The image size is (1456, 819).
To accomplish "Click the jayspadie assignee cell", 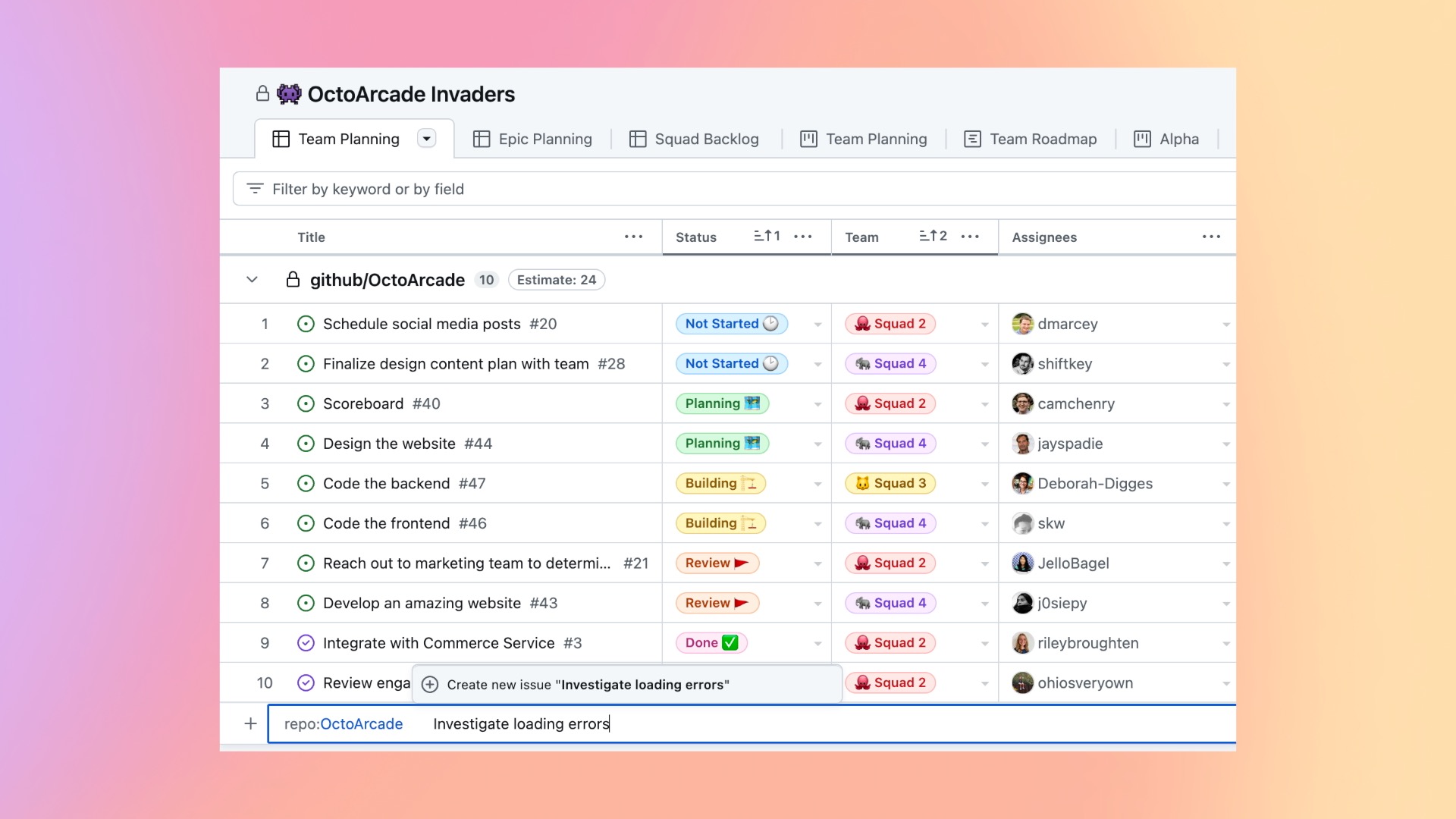I will coord(1117,444).
